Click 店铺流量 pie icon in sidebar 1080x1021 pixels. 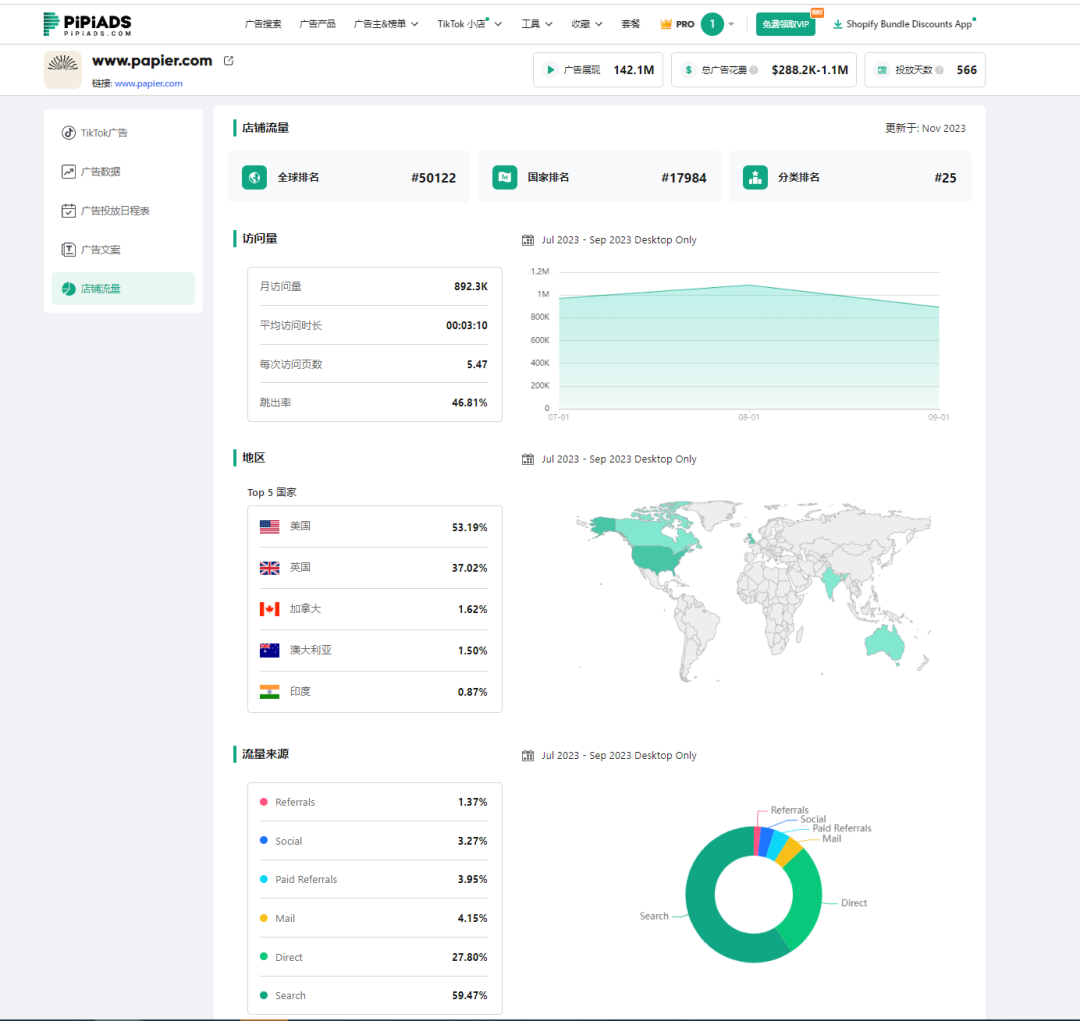[x=68, y=289]
